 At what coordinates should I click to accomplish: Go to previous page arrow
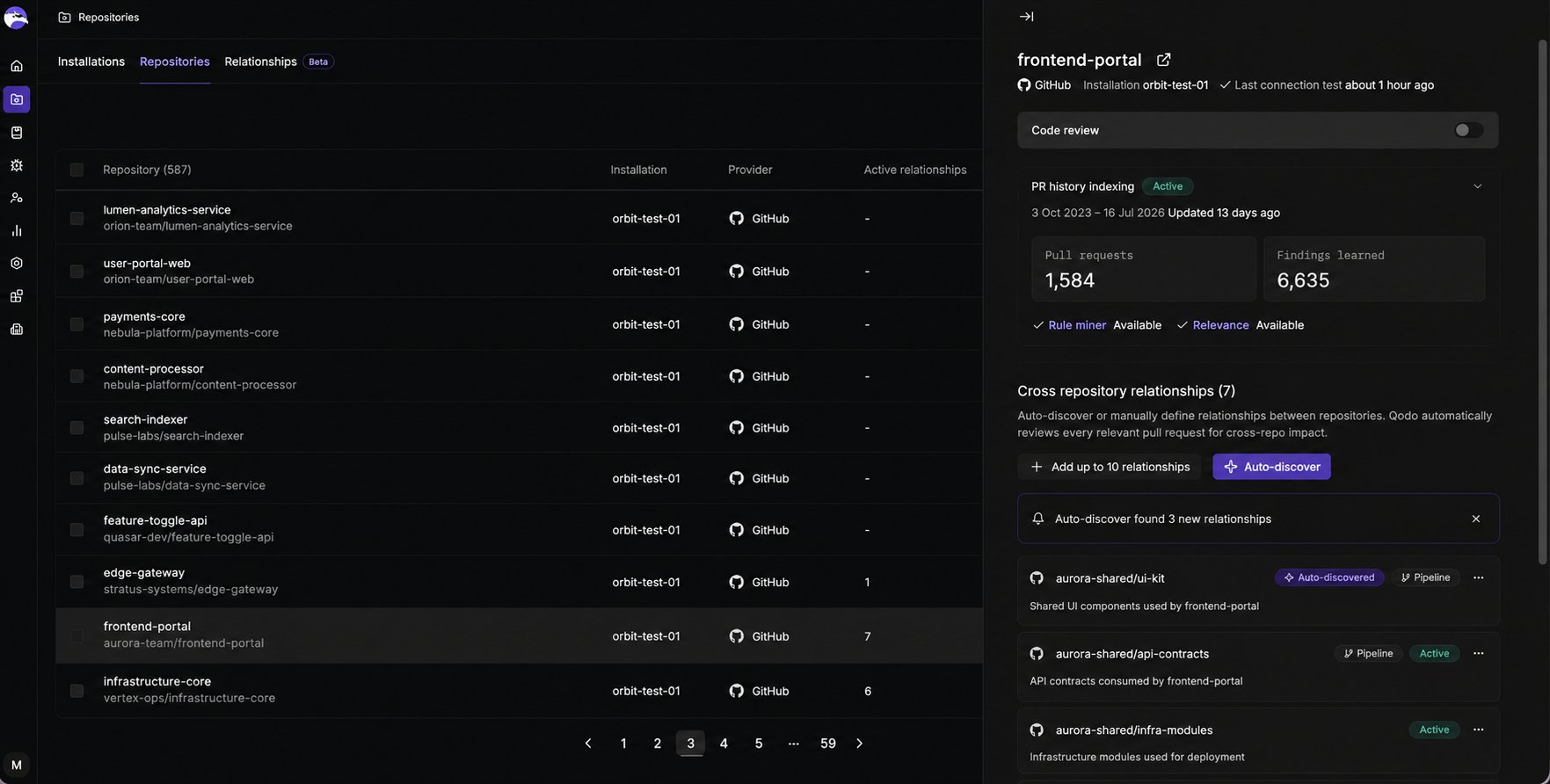[588, 744]
